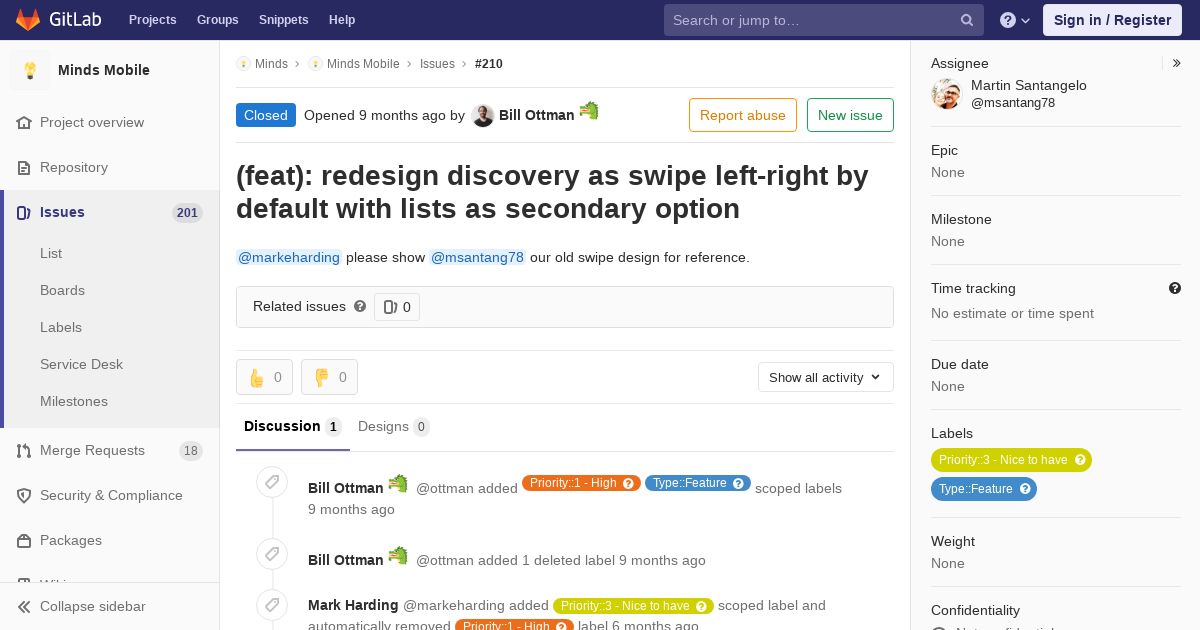Click the Merge Requests sidebar icon
1200x630 pixels.
tap(24, 450)
